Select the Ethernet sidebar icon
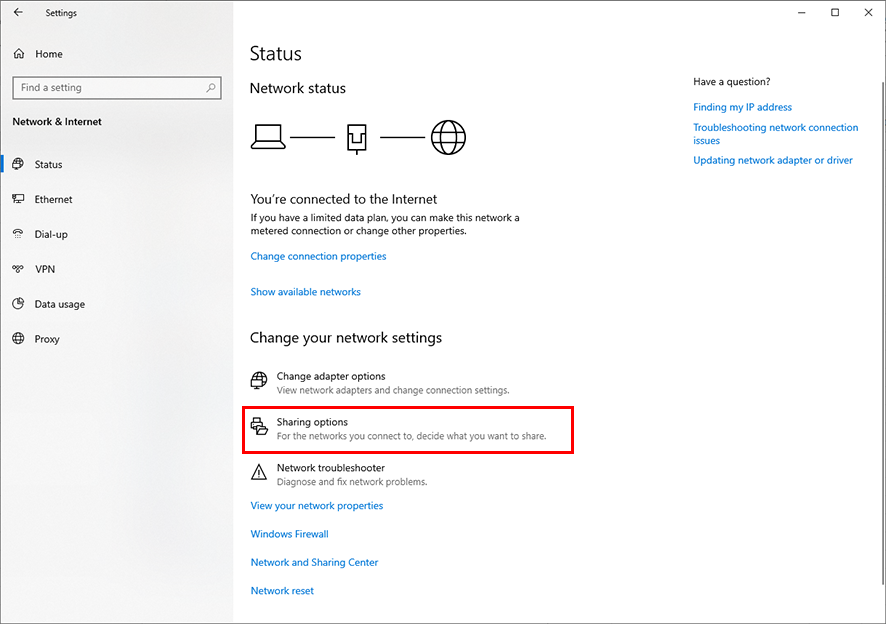The height and width of the screenshot is (624, 886). [x=18, y=199]
